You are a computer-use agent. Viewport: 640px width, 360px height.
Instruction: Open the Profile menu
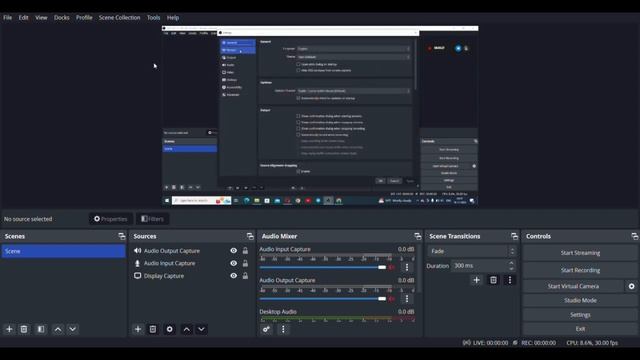tap(84, 18)
